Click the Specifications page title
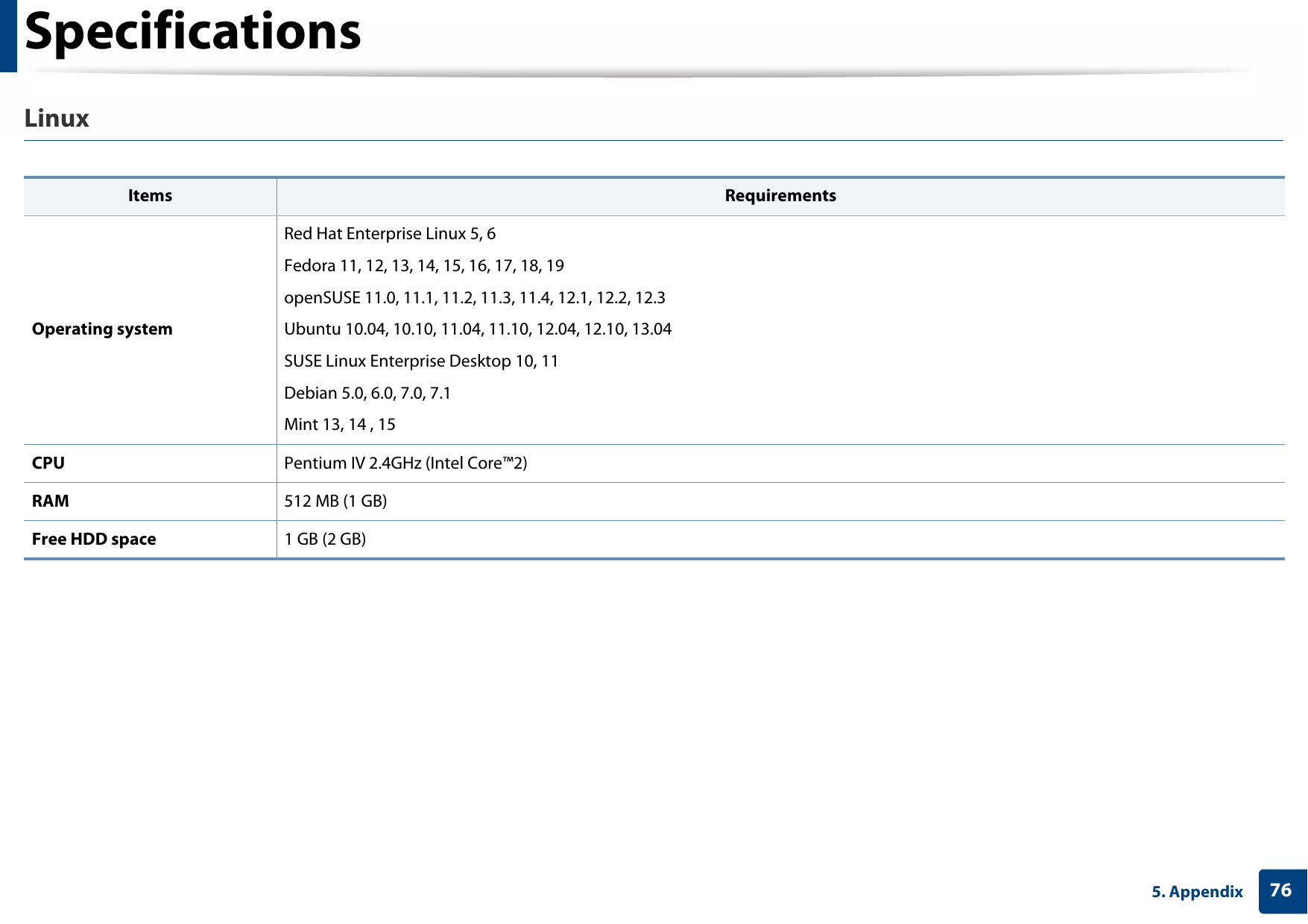Image resolution: width=1308 pixels, height=924 pixels. [193, 32]
